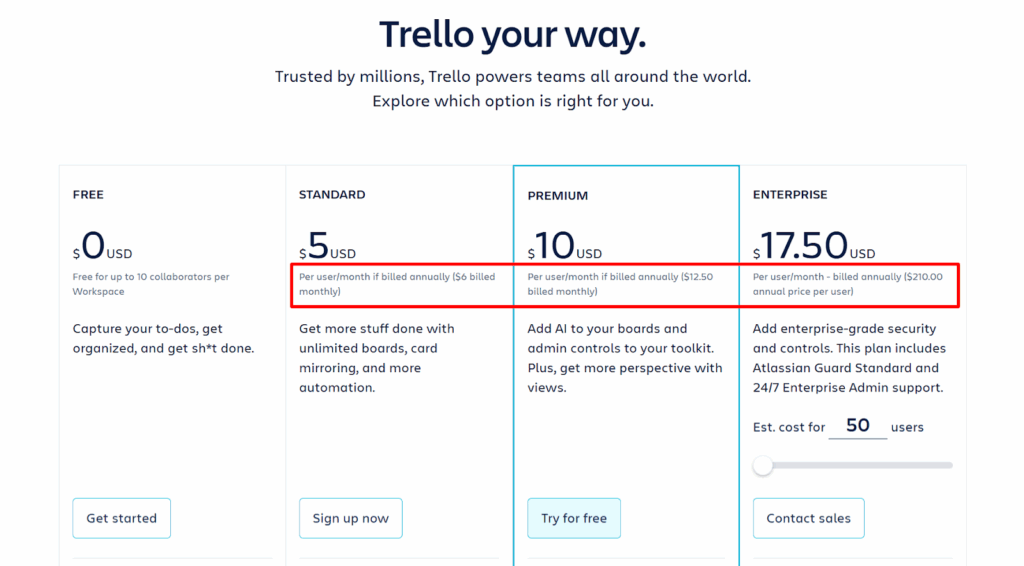The width and height of the screenshot is (1024, 566).
Task: Click the $5 USD Standard price
Action: (x=327, y=246)
